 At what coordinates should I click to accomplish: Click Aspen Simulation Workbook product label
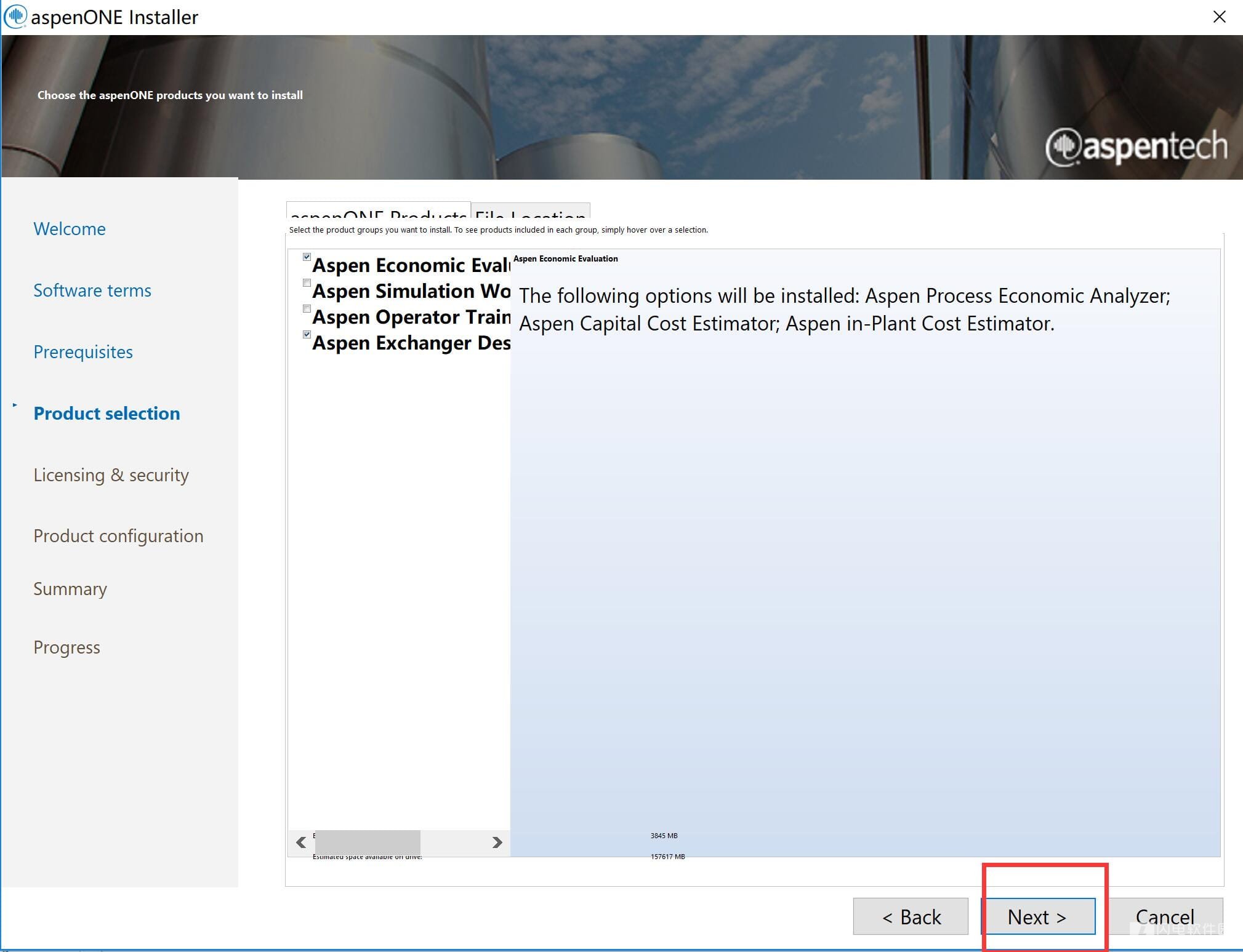pyautogui.click(x=411, y=291)
